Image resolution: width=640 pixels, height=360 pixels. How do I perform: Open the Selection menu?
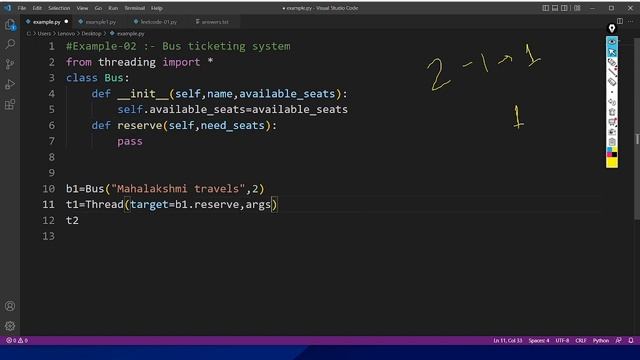[x=59, y=8]
